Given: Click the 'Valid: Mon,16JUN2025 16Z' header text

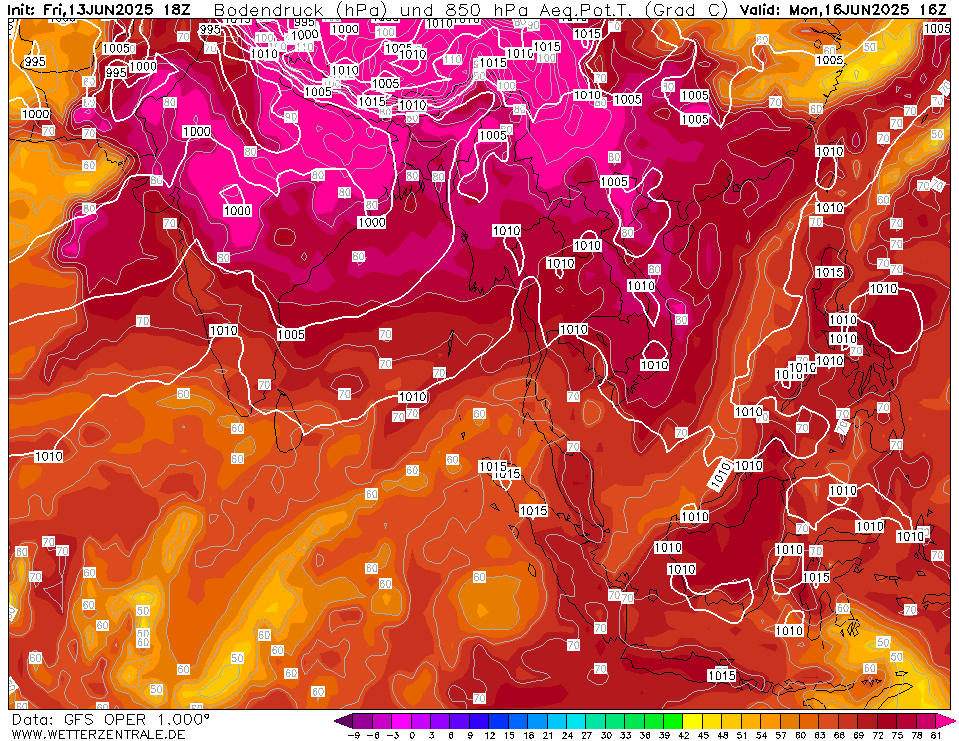Looking at the screenshot, I should coord(845,9).
